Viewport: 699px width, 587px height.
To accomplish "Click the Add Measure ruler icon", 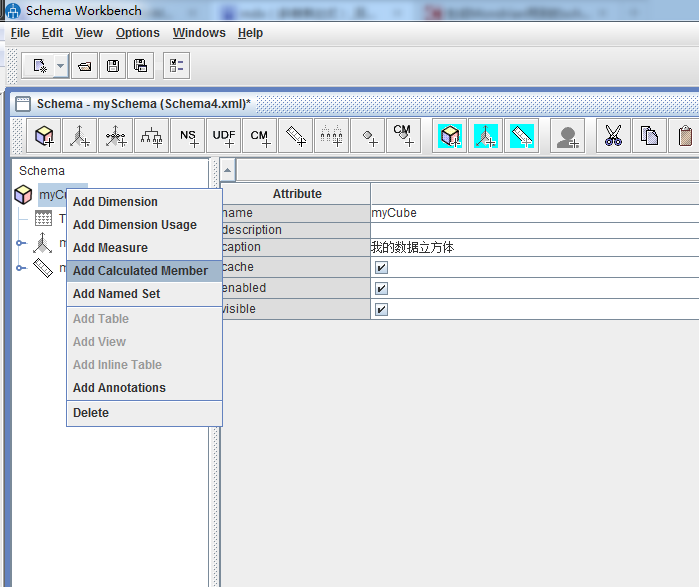I will point(296,136).
